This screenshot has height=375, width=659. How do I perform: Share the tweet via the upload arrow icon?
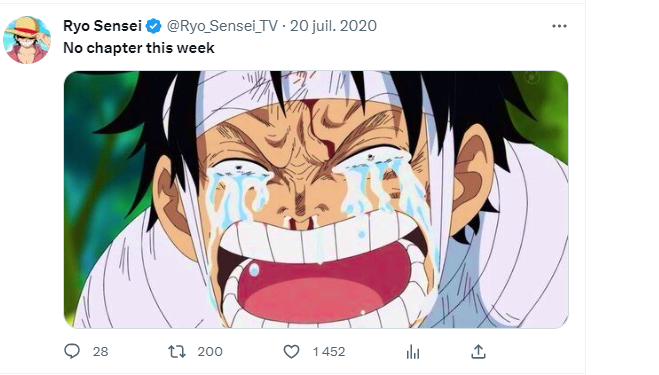(x=478, y=351)
